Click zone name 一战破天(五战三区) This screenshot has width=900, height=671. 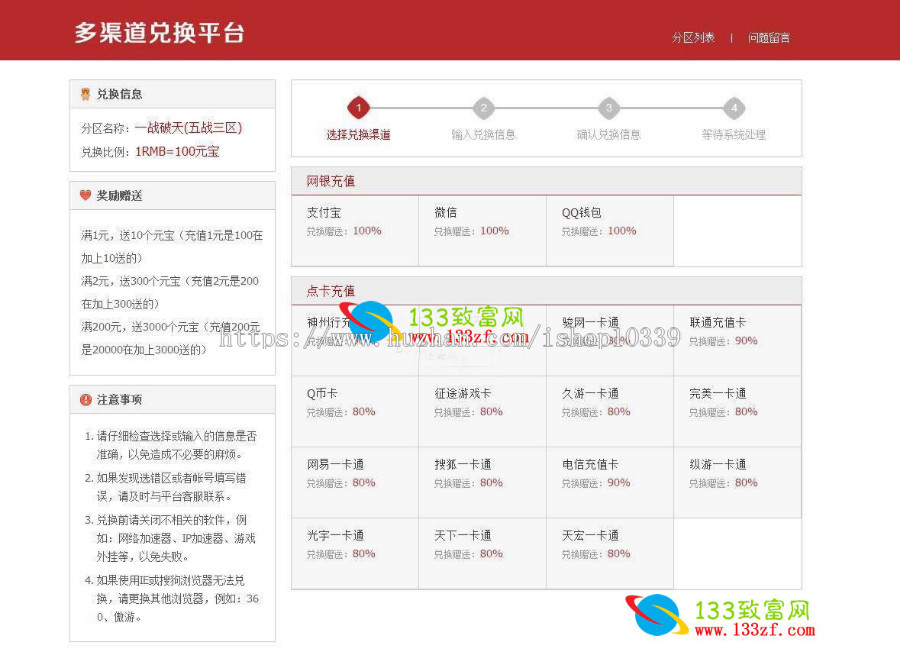188,127
